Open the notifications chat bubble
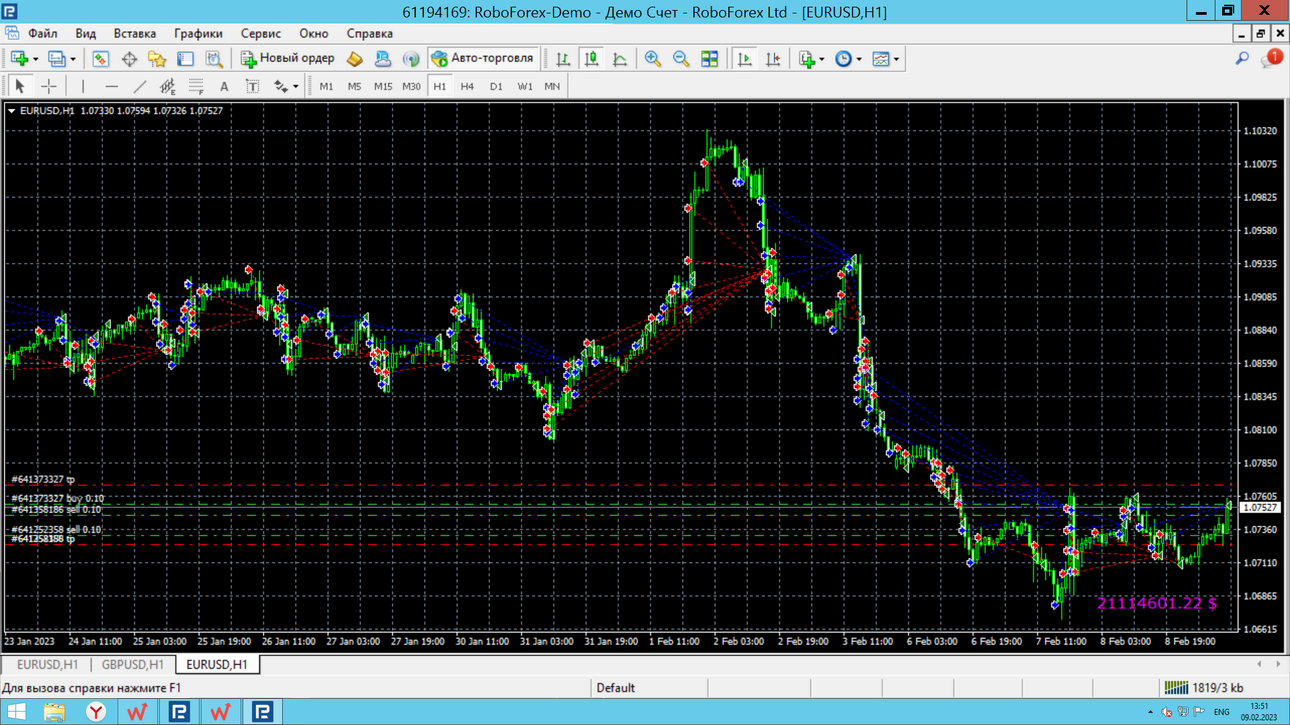The height and width of the screenshot is (725, 1290). 1271,59
